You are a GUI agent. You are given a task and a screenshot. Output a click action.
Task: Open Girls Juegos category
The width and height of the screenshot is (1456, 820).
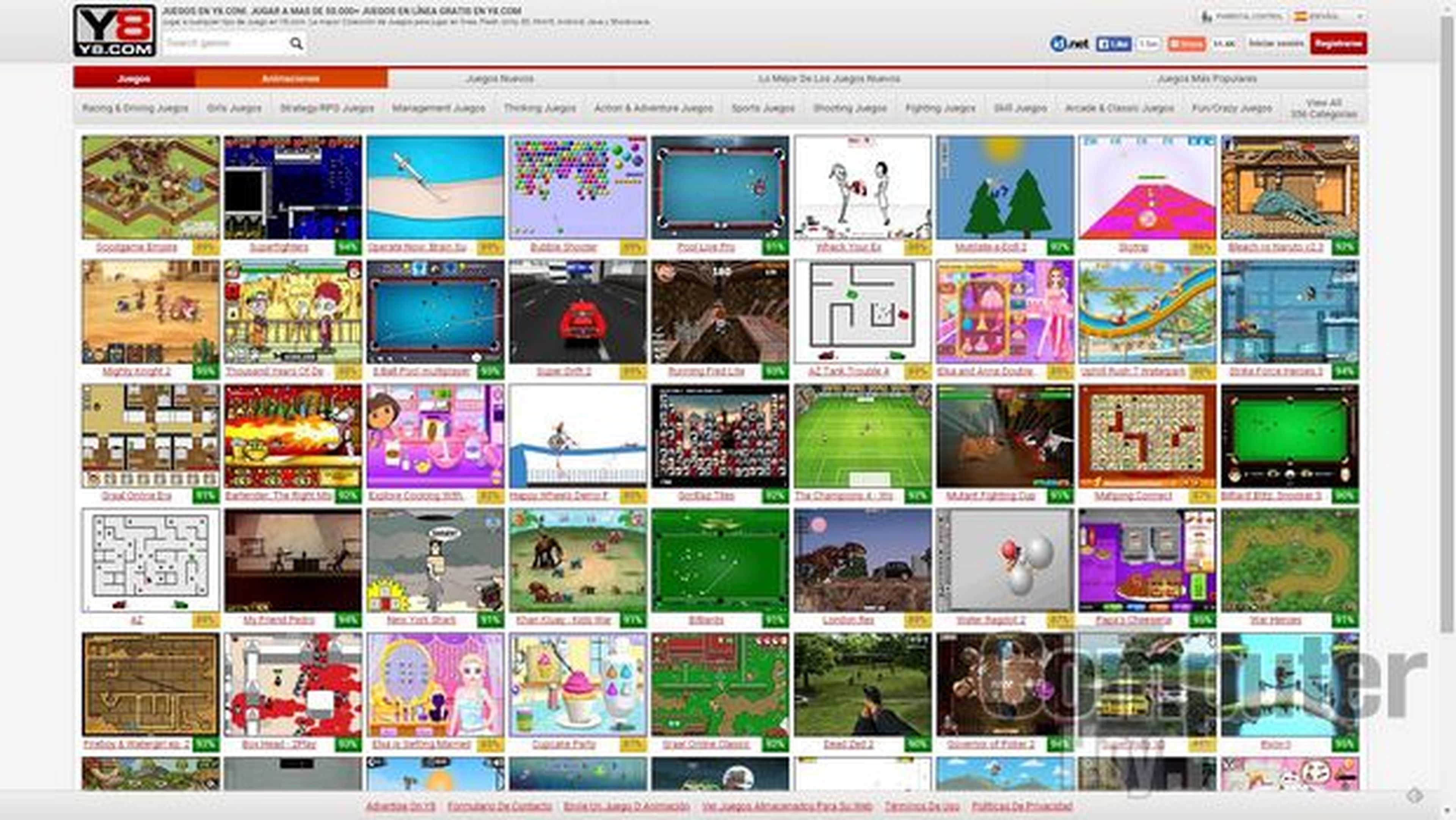click(x=234, y=108)
